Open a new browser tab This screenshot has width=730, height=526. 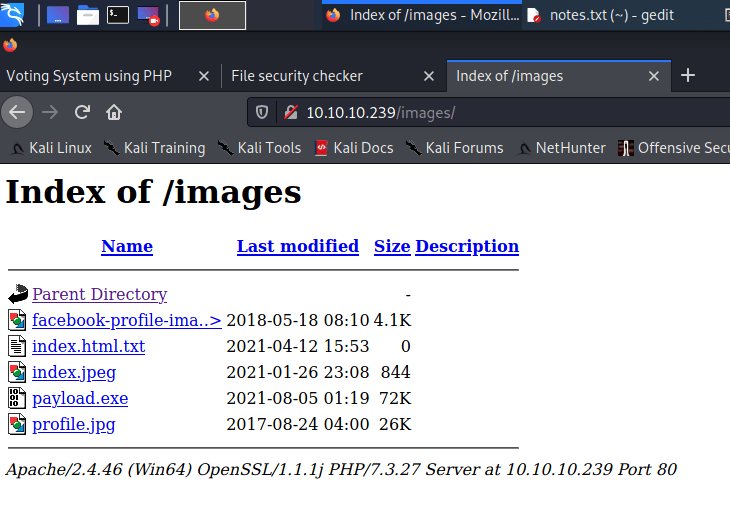point(688,76)
